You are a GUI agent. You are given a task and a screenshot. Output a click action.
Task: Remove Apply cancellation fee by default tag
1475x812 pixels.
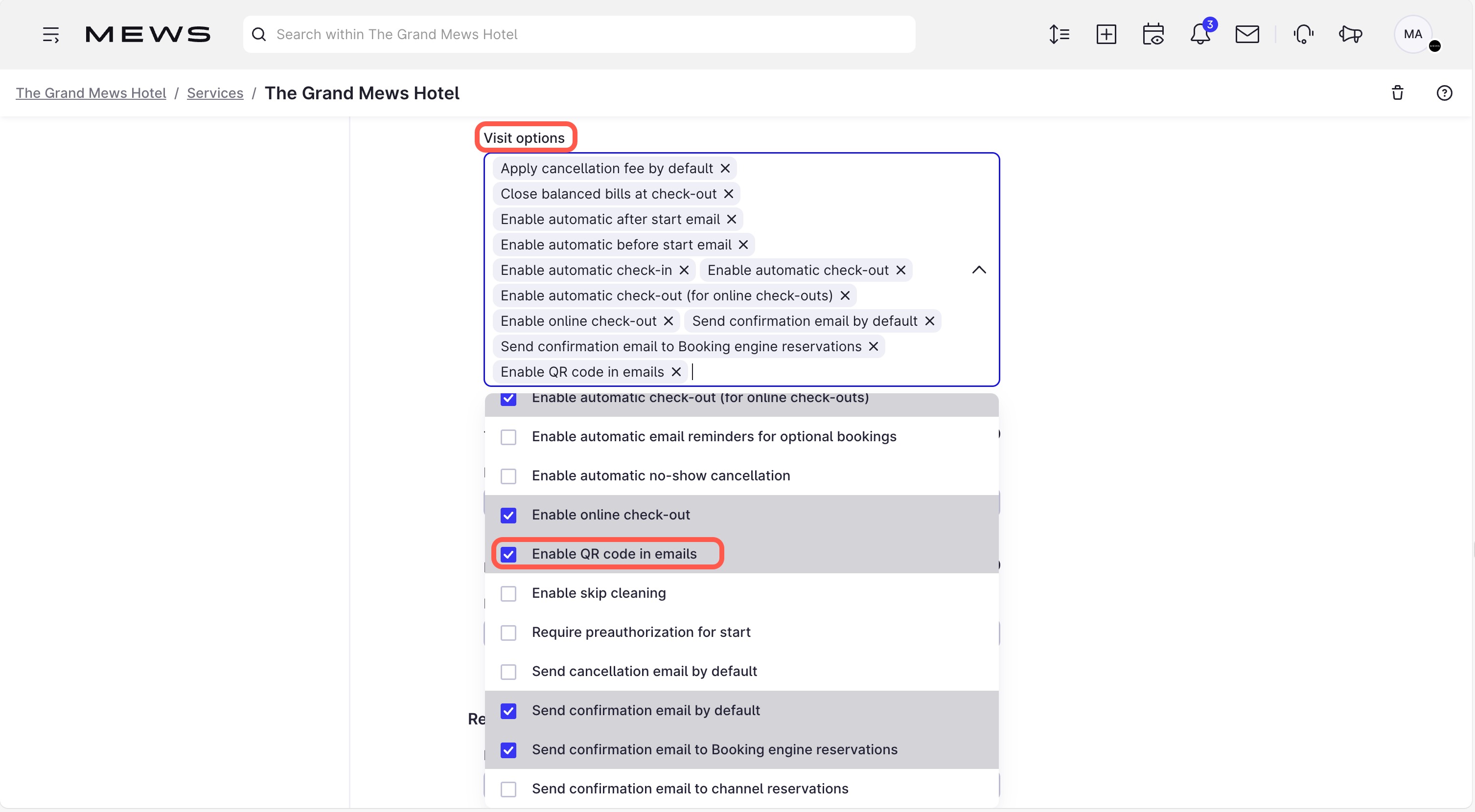pos(725,168)
